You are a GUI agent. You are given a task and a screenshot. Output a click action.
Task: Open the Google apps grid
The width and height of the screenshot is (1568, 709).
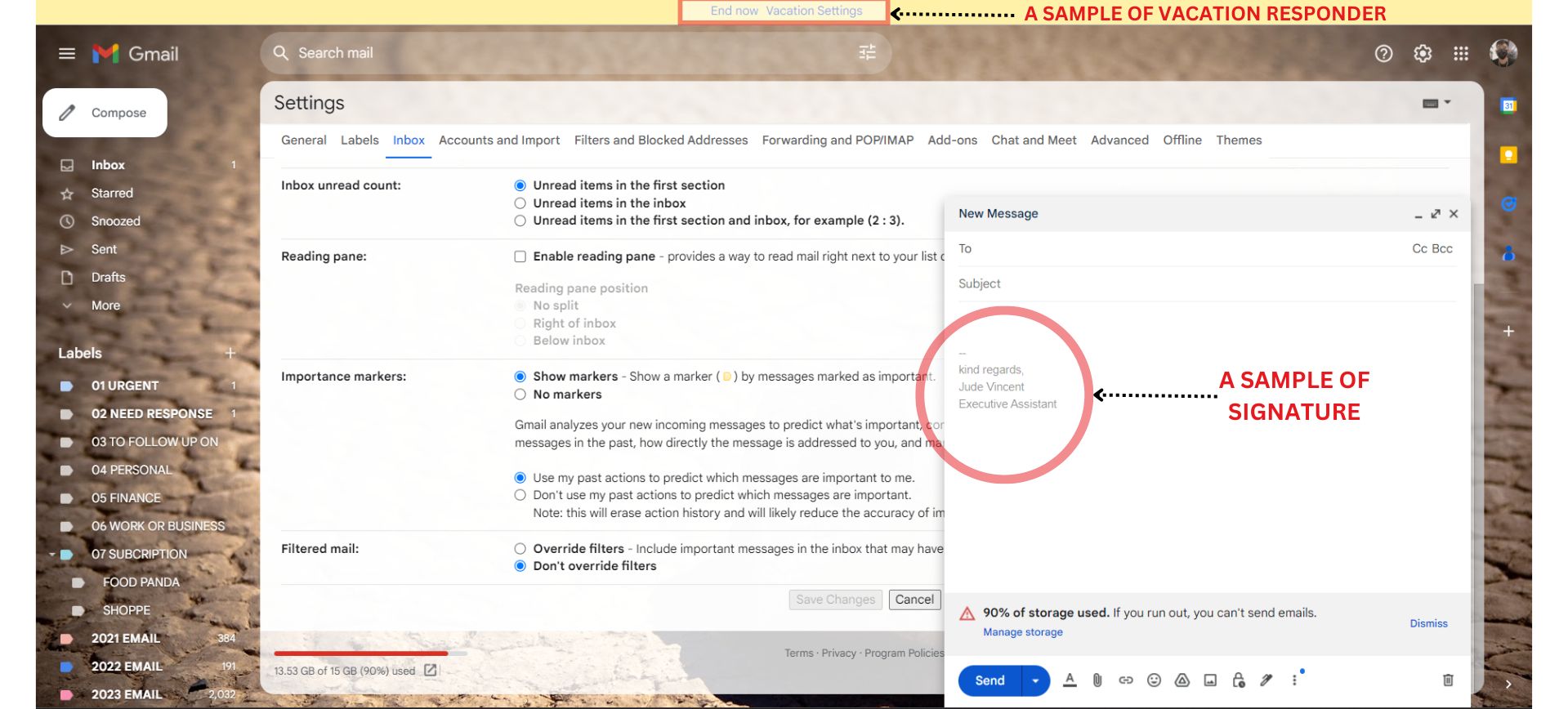[1461, 54]
